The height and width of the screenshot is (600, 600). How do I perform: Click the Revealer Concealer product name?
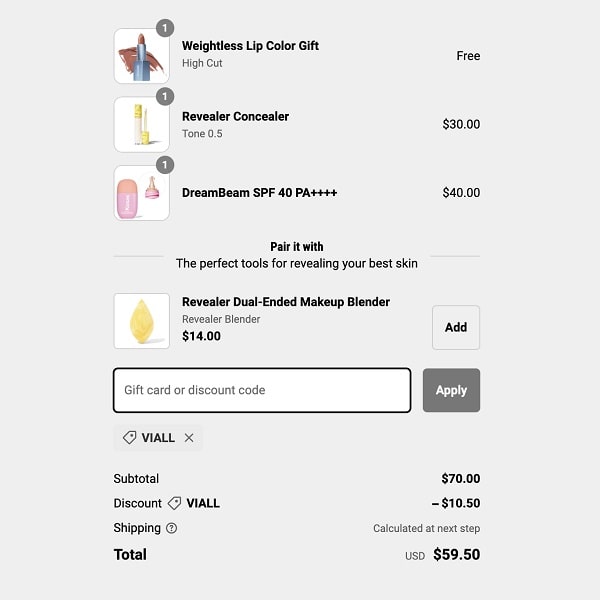click(x=235, y=116)
